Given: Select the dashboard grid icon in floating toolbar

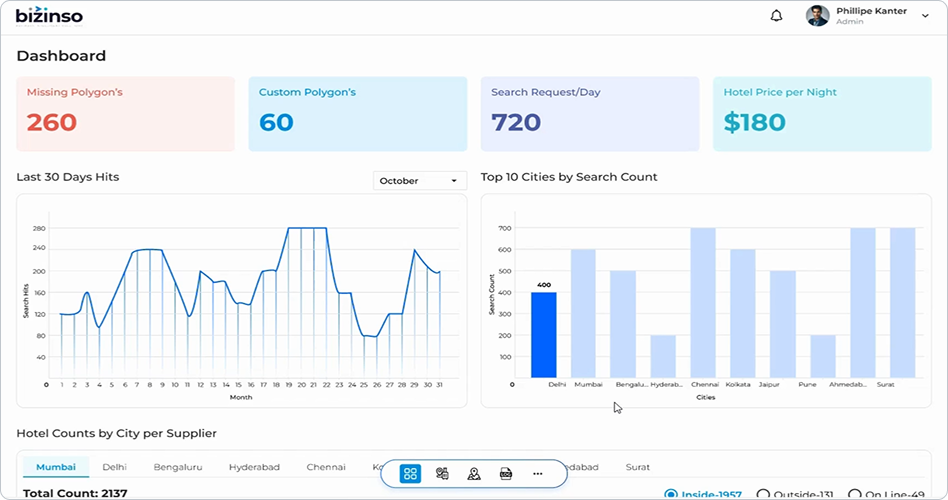Looking at the screenshot, I should (410, 474).
